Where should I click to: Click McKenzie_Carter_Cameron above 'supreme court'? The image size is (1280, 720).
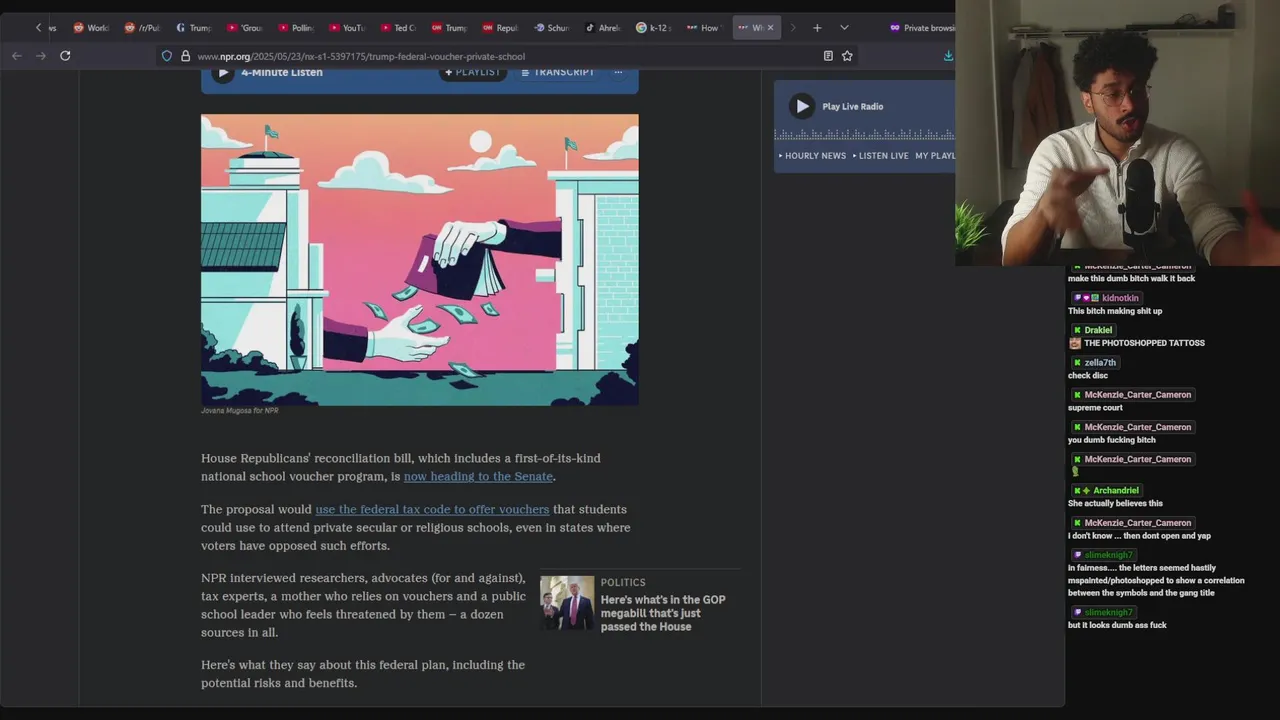[1138, 395]
